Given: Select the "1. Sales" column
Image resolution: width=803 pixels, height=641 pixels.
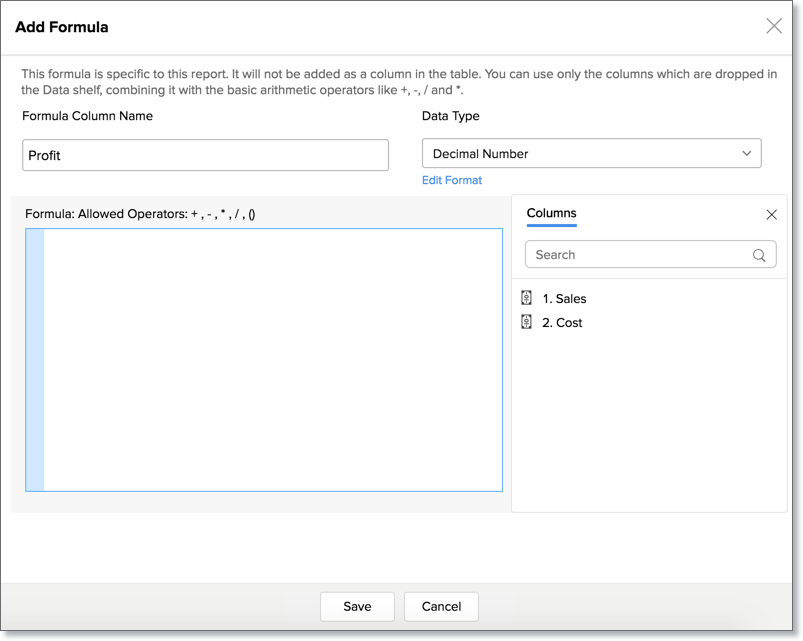Looking at the screenshot, I should coord(564,297).
